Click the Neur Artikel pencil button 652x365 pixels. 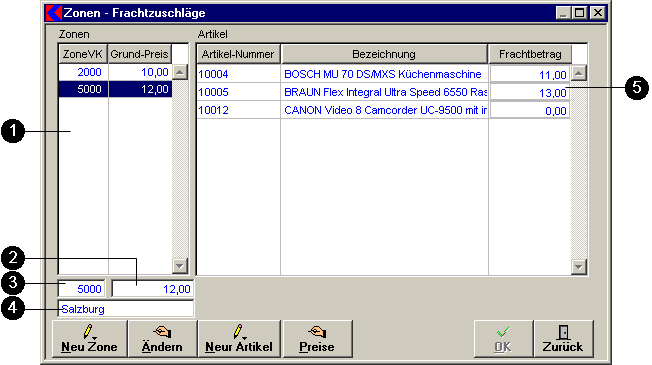coord(239,339)
